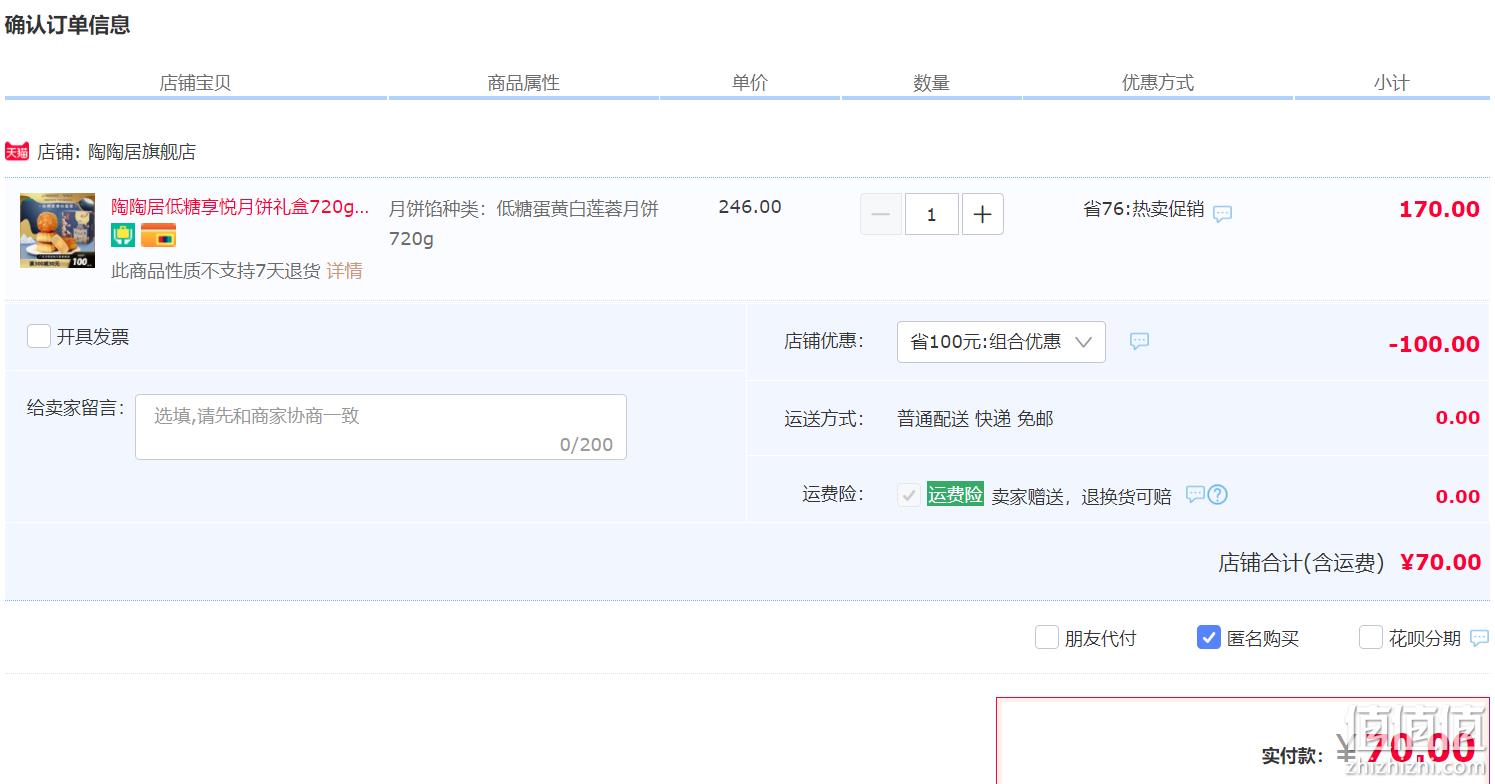Click the 优惠方式 column header
This screenshot has height=784, width=1495.
(x=1158, y=83)
